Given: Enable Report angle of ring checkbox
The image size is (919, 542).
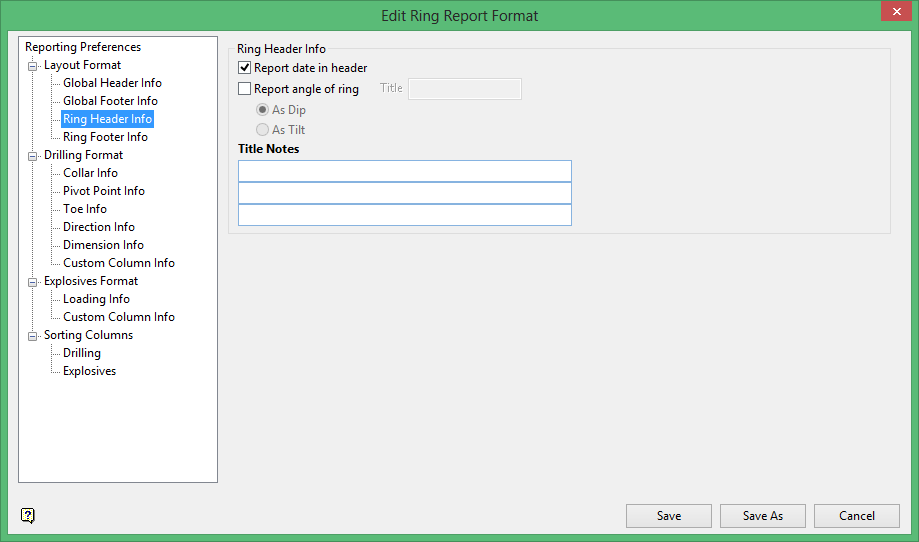Looking at the screenshot, I should point(245,89).
